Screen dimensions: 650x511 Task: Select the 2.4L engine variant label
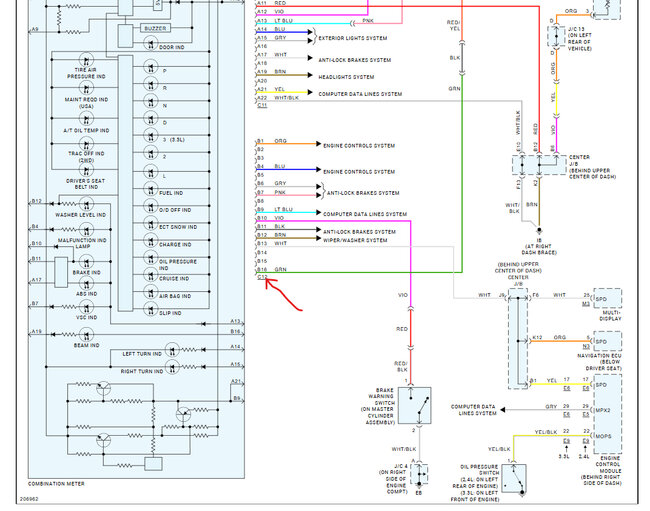click(x=584, y=456)
